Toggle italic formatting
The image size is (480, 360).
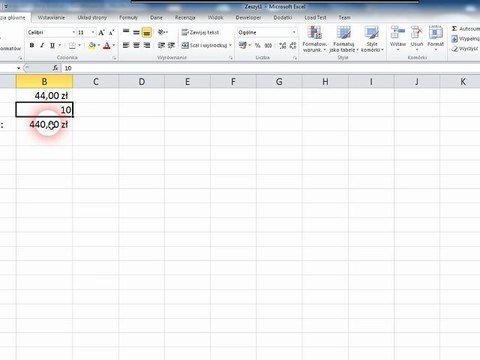[x=42, y=45]
